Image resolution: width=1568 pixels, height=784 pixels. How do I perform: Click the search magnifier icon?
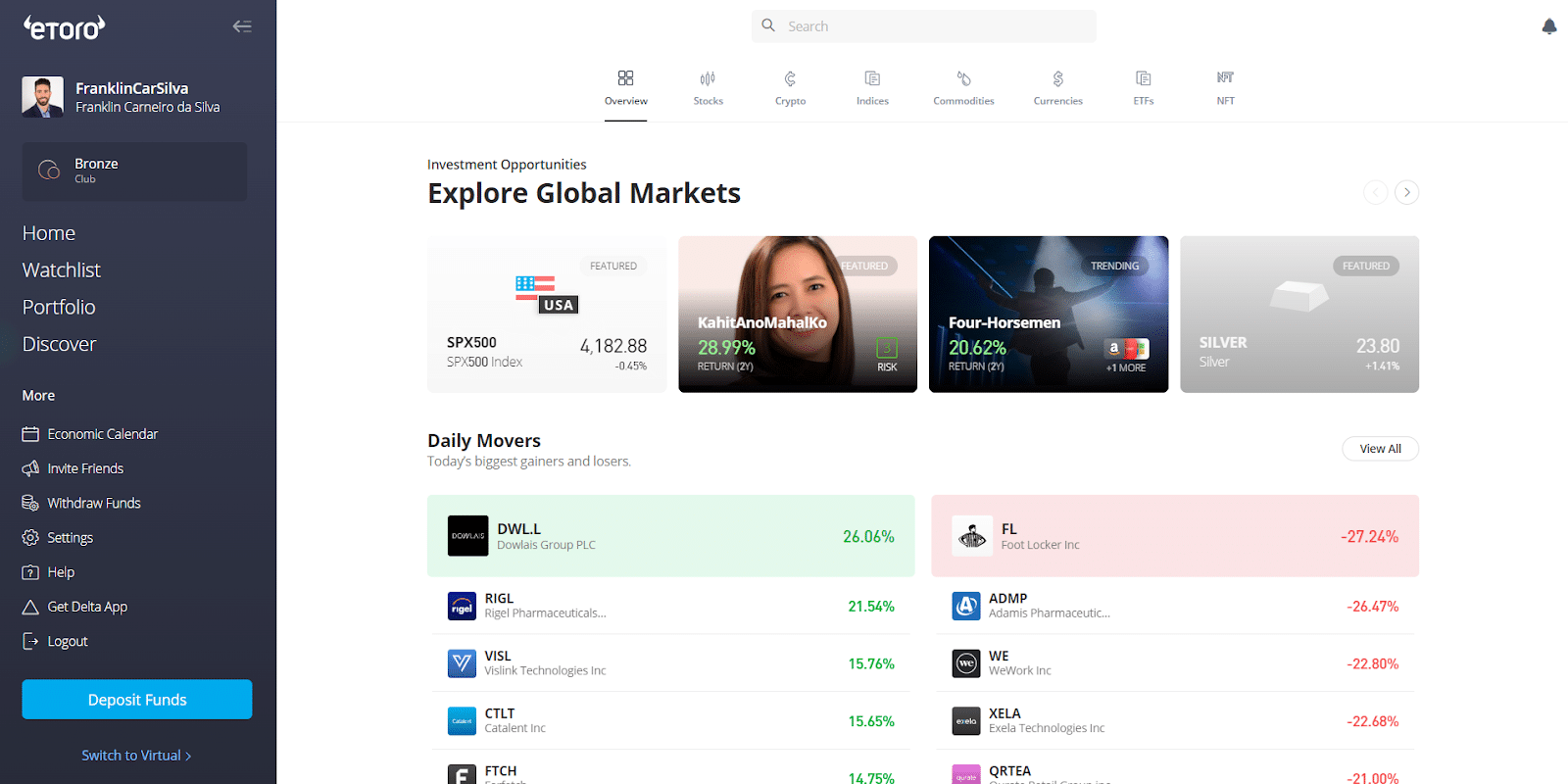(768, 25)
